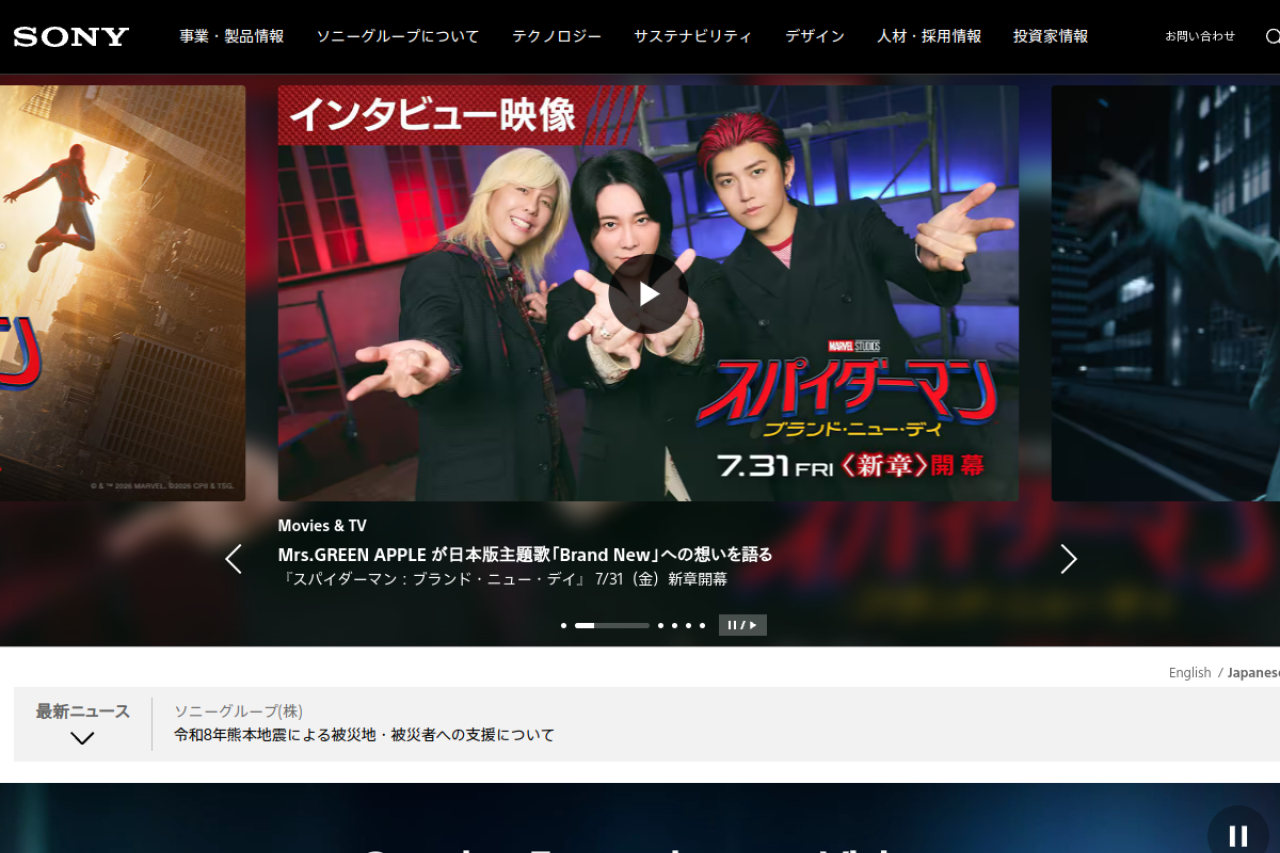Jump to the third carousel slide dot
Viewport: 1280px width, 853px height.
click(x=660, y=626)
